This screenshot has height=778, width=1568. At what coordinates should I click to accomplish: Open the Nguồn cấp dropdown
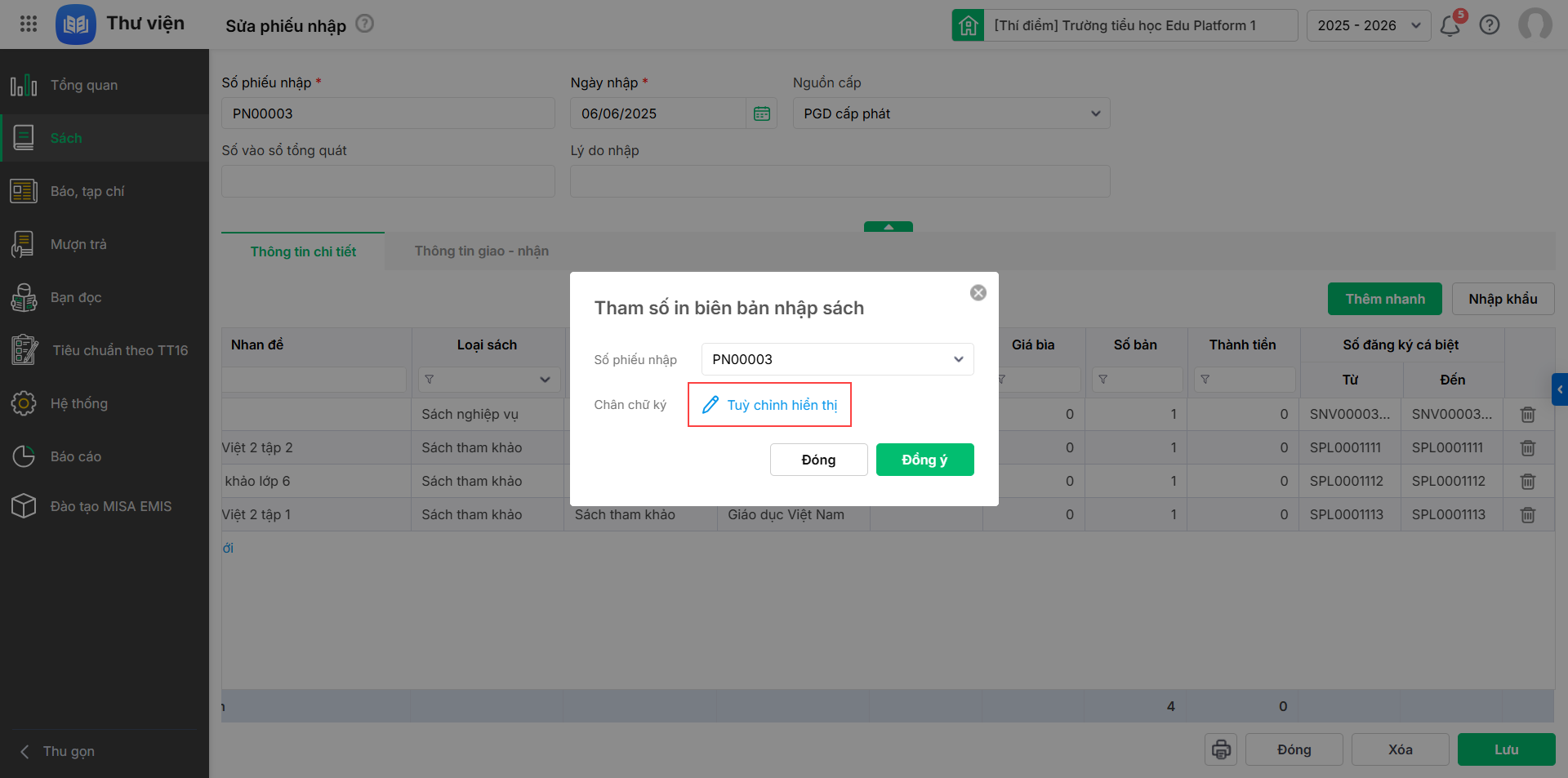(1095, 113)
